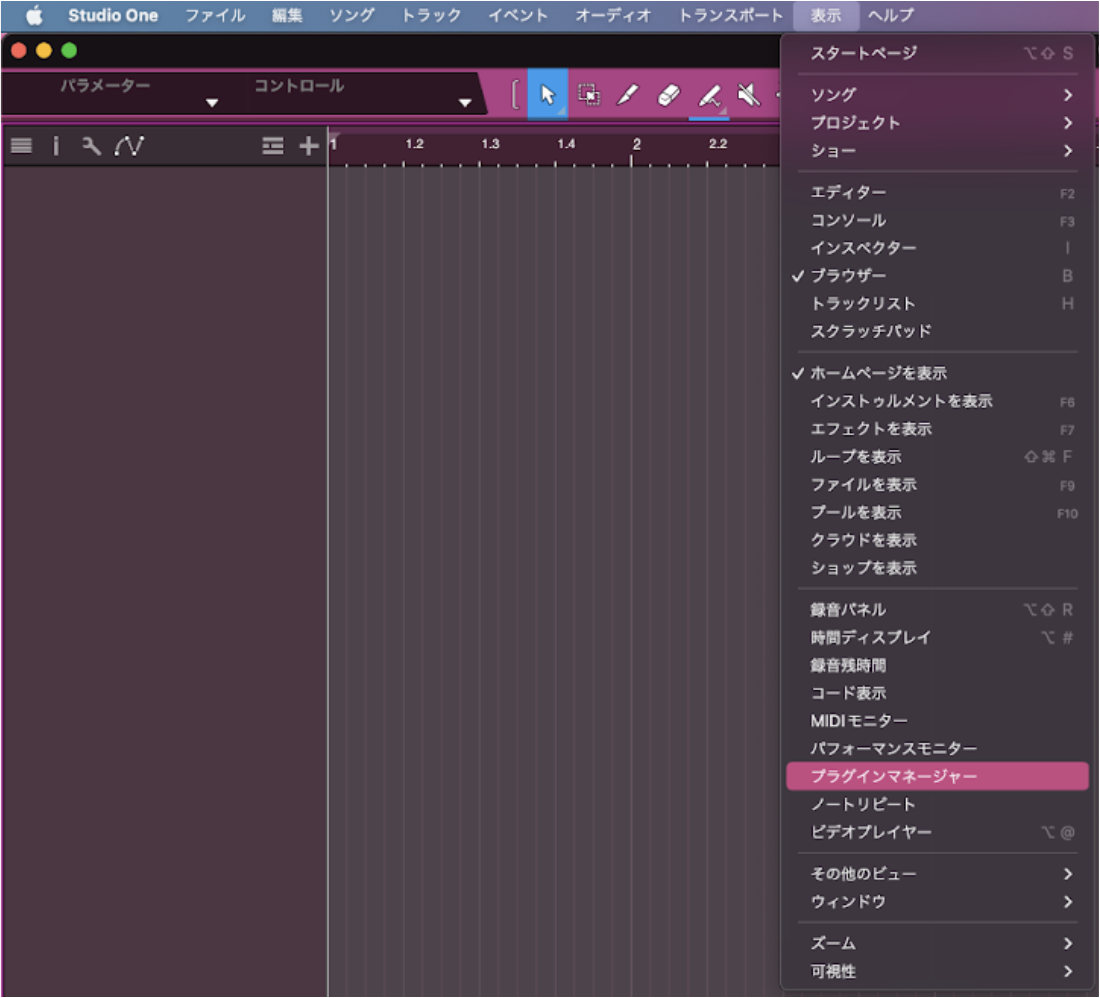1100x998 pixels.
Task: Click the bracket icon left of Arrow tool
Action: (515, 95)
